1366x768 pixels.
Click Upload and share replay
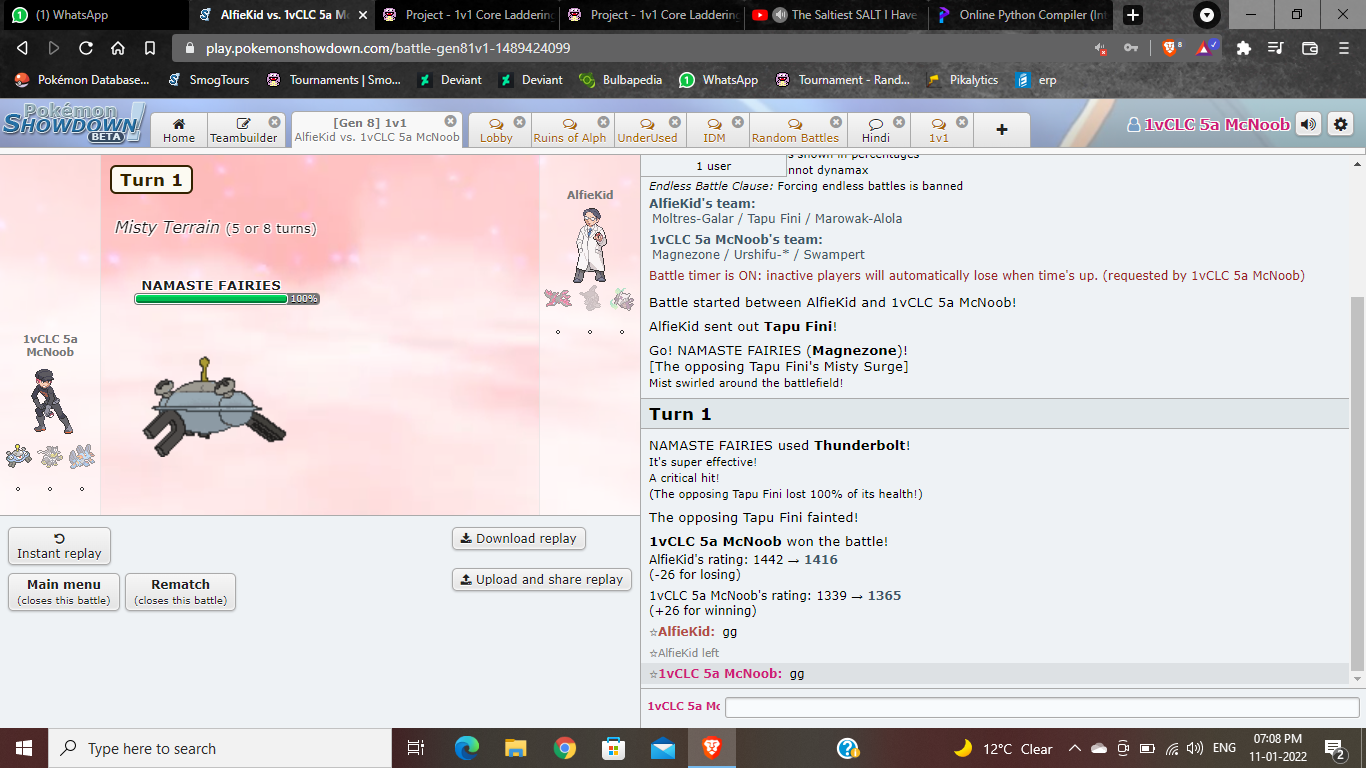pyautogui.click(x=541, y=579)
